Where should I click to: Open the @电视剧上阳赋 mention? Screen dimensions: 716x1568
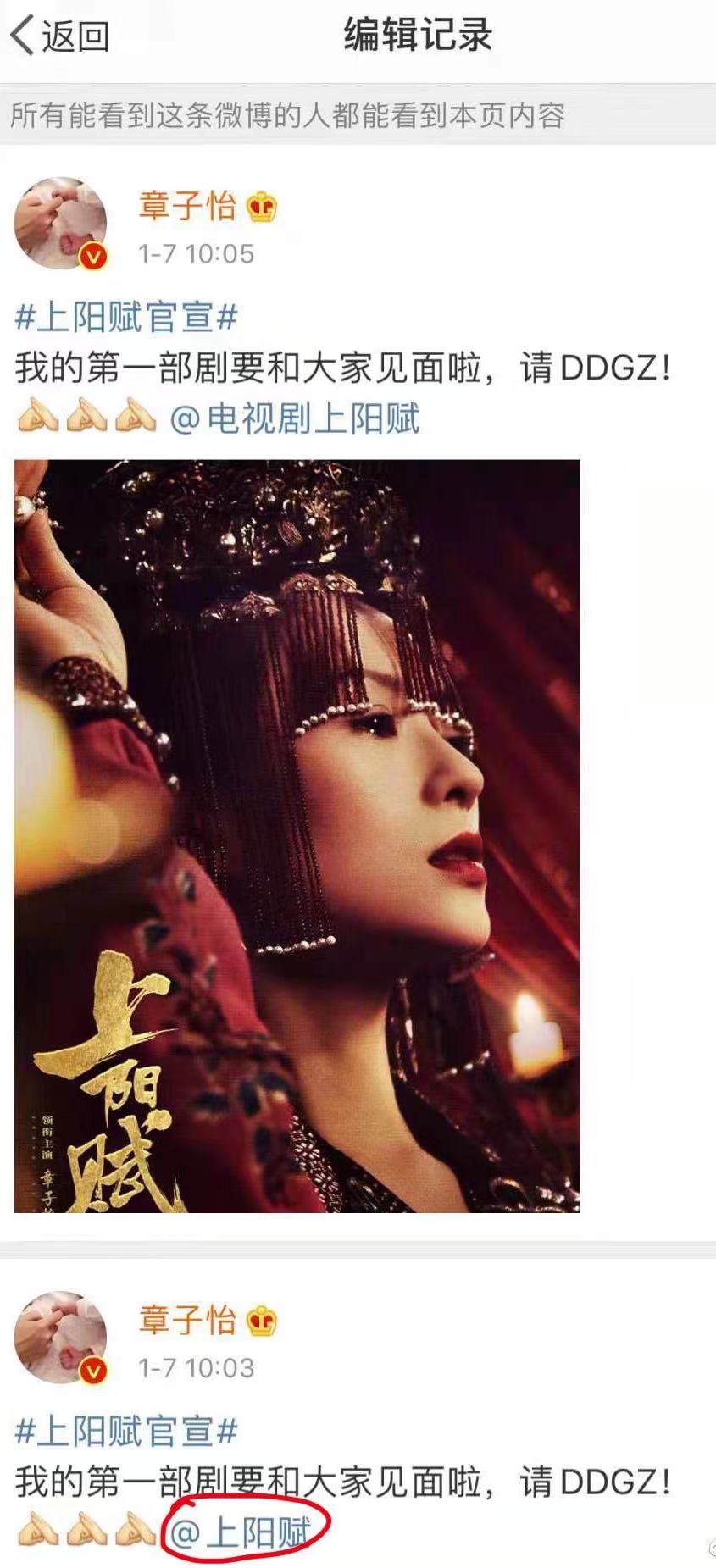tap(295, 418)
